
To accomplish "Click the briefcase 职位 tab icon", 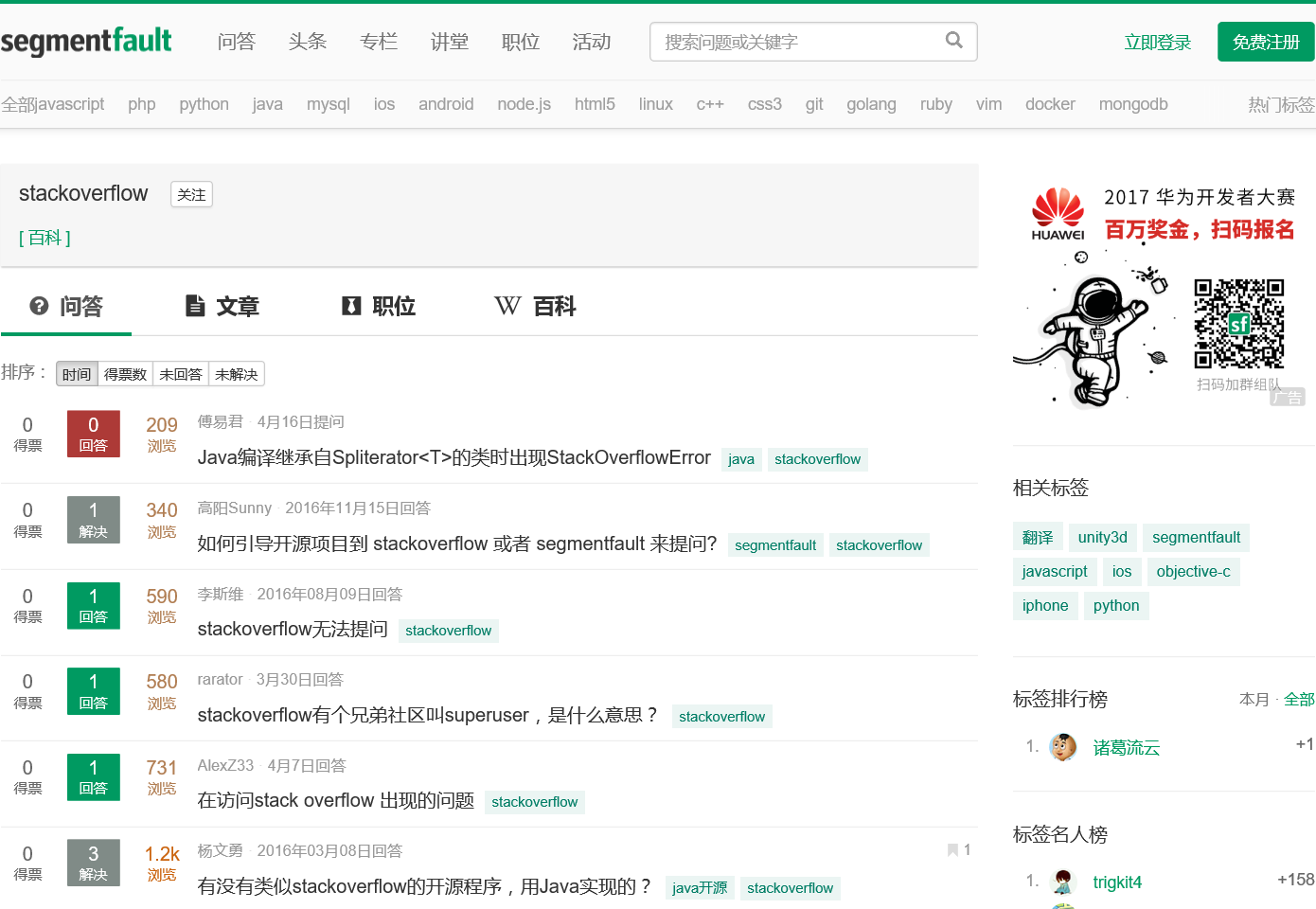I will click(350, 305).
